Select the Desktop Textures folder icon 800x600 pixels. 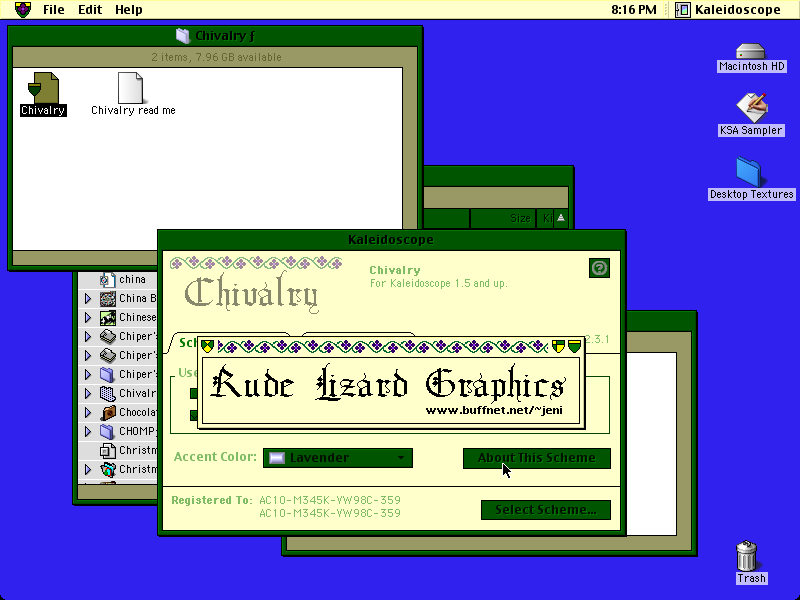[x=749, y=172]
